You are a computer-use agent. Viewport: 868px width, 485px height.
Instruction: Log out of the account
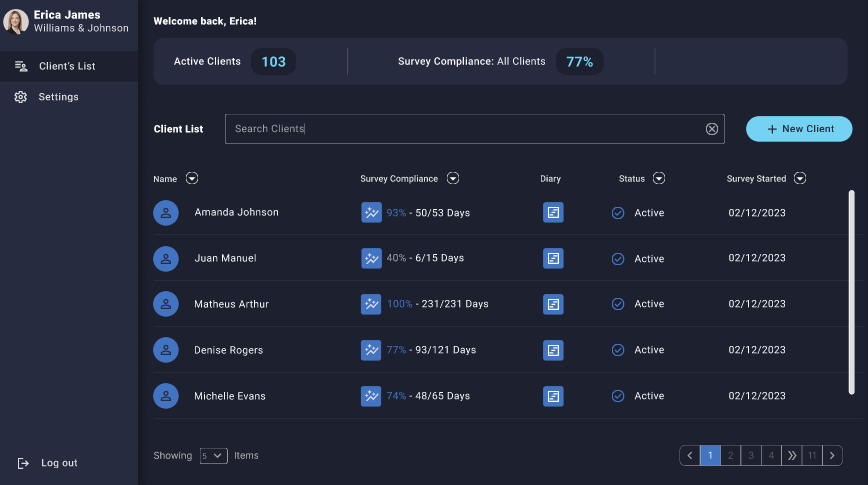click(x=48, y=463)
